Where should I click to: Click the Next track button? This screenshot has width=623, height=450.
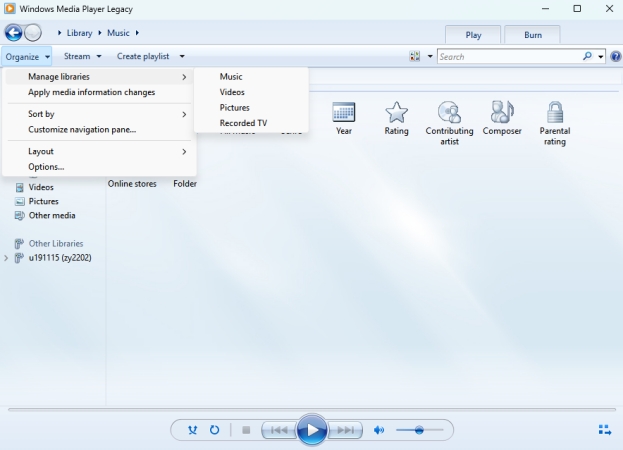pos(345,430)
